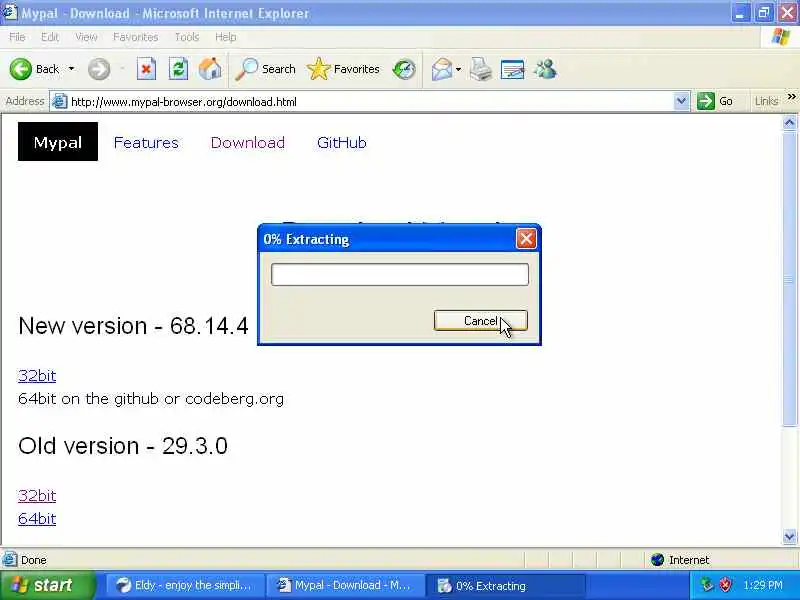This screenshot has height=600, width=800.
Task: Click the Edit page toolbar icon
Action: coord(513,69)
